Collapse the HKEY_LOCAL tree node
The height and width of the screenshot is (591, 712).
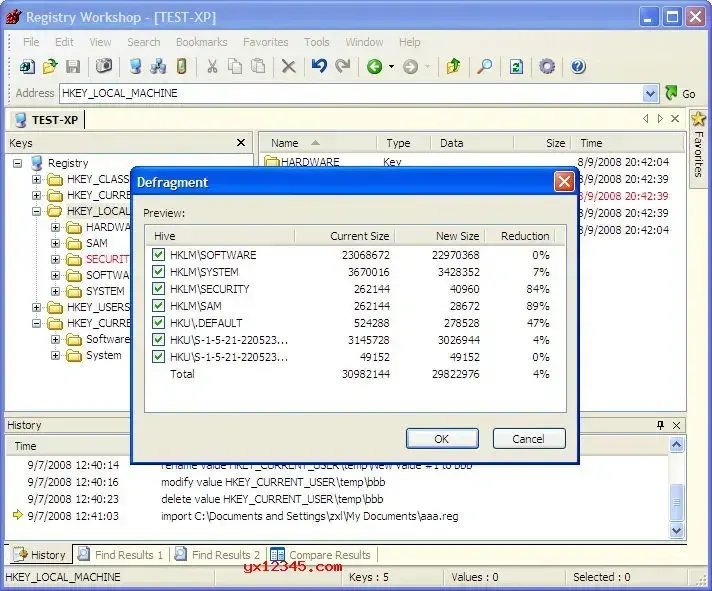[36, 211]
